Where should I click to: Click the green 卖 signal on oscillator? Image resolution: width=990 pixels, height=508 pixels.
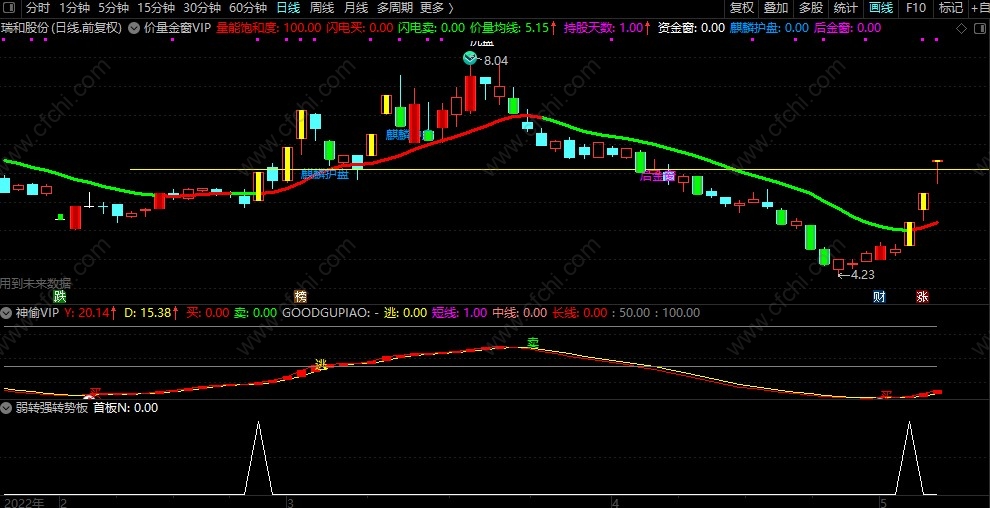tap(534, 343)
